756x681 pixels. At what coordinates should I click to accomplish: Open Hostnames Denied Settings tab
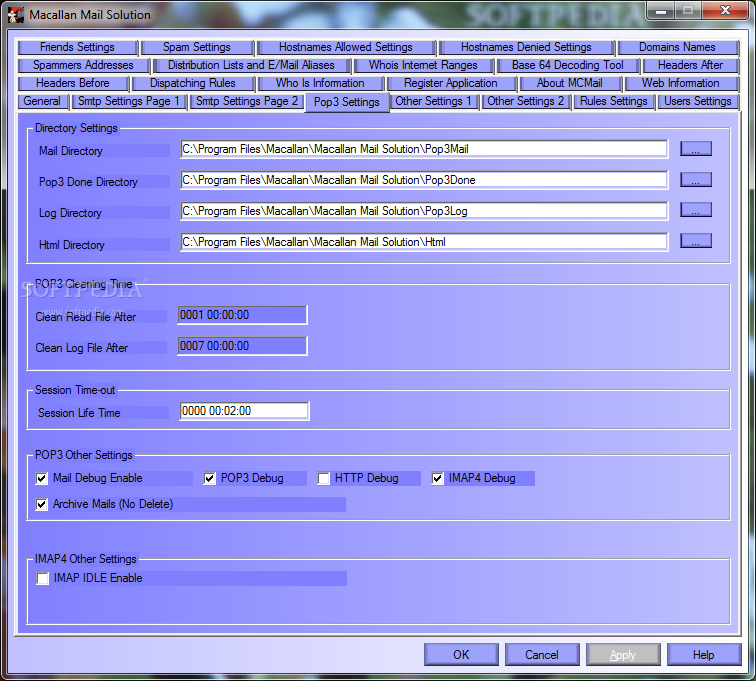click(526, 47)
